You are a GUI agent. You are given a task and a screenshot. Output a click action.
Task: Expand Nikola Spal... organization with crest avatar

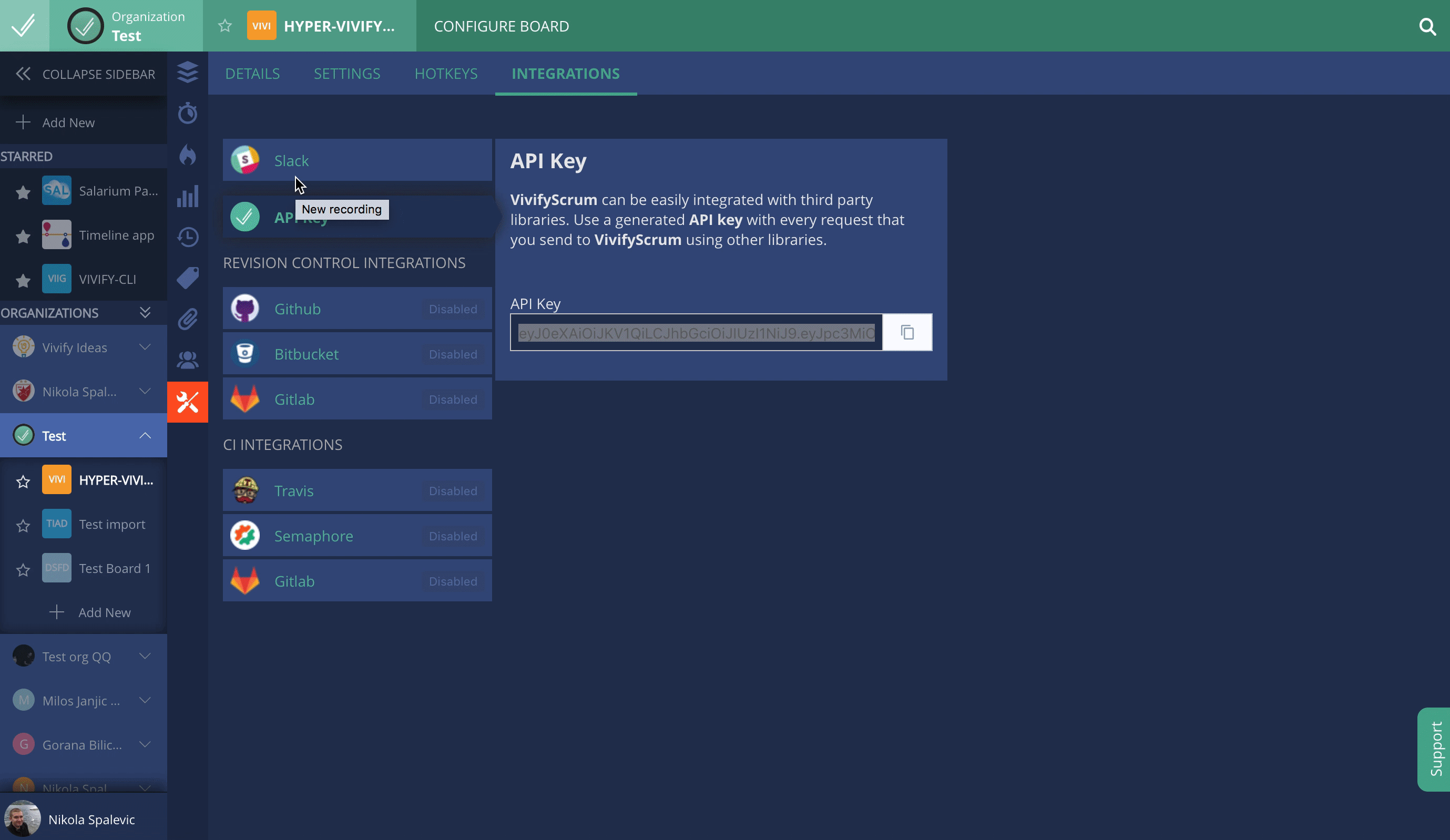[145, 391]
